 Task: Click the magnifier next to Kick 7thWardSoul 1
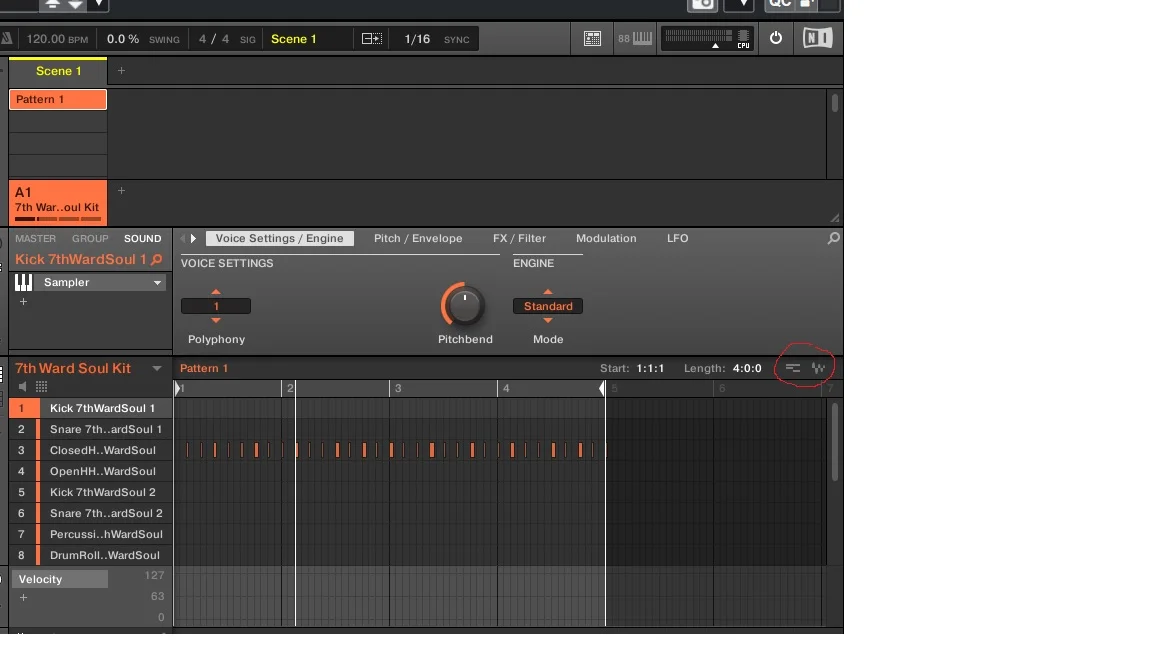(156, 259)
